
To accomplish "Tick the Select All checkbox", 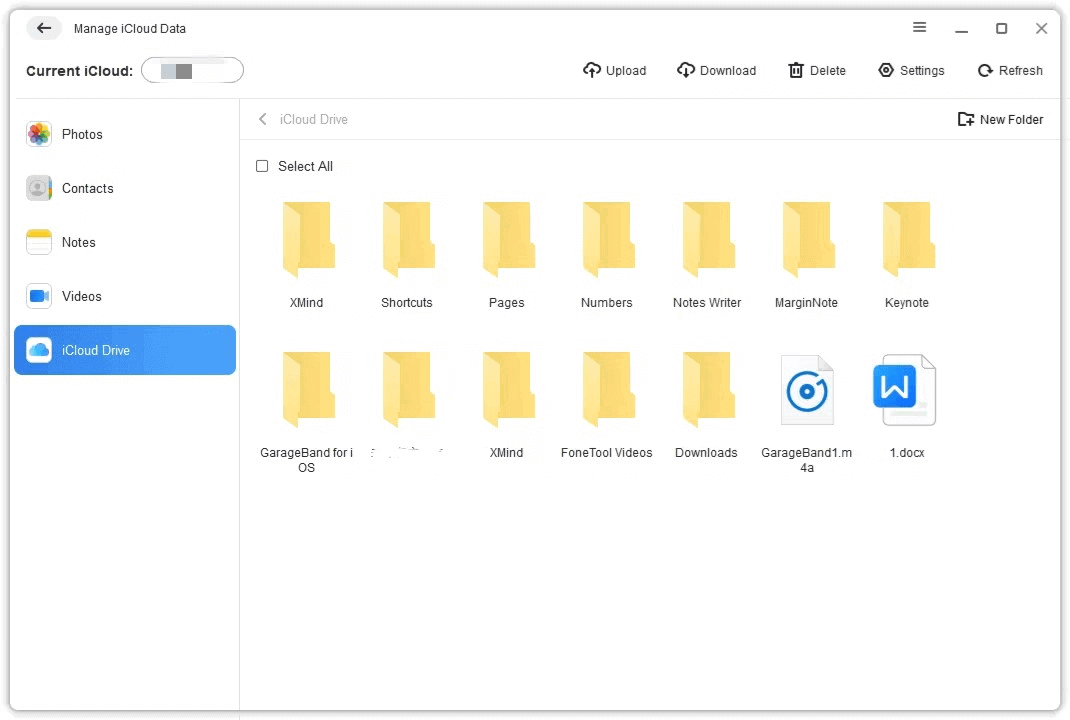I will 262,166.
